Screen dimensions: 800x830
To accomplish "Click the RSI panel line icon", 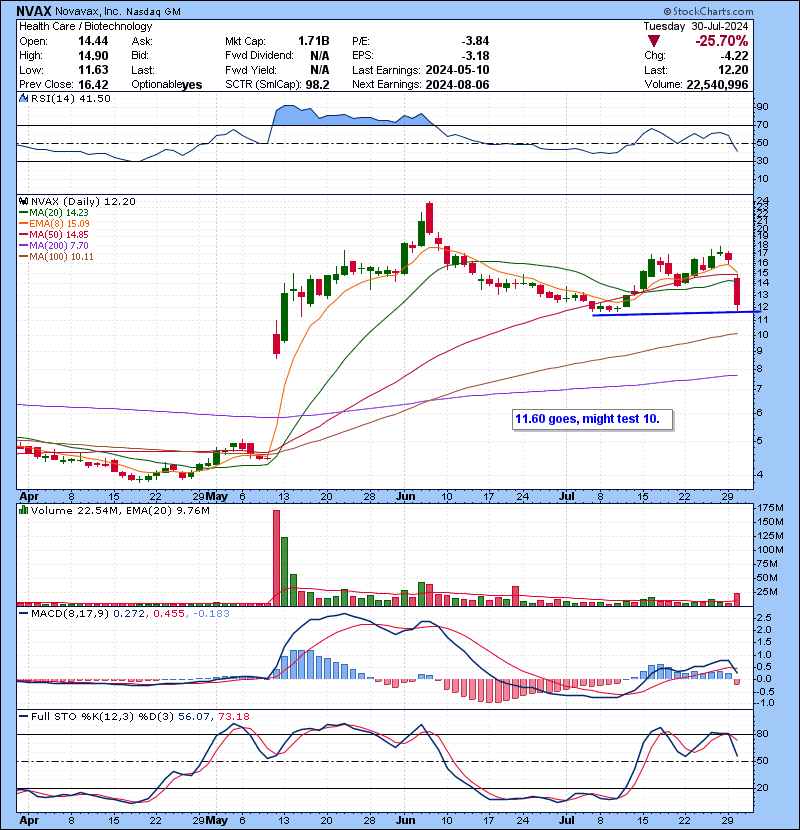I will 23,98.
